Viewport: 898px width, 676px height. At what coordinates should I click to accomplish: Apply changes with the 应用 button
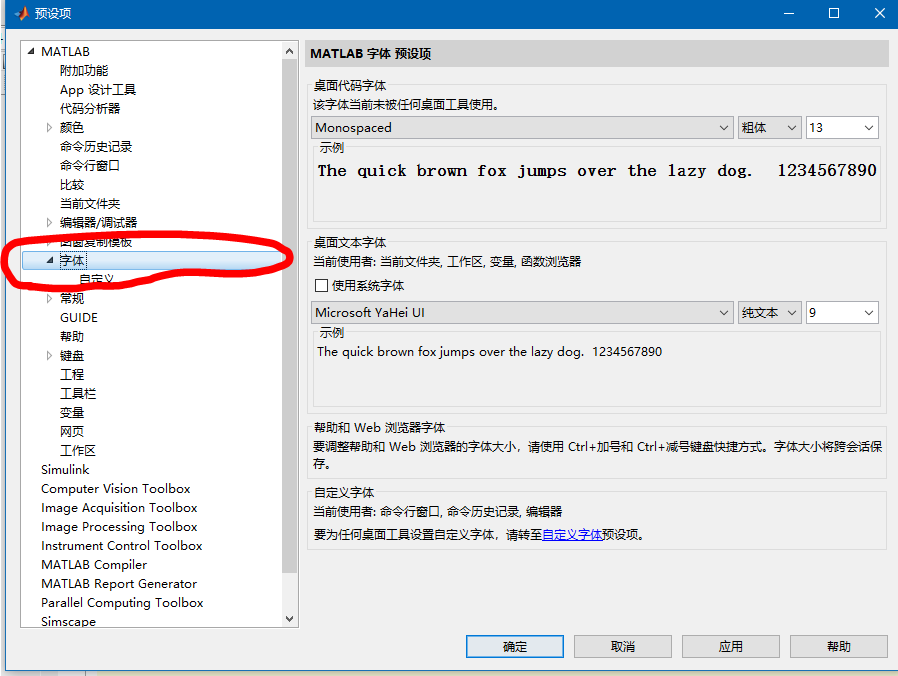click(x=730, y=646)
